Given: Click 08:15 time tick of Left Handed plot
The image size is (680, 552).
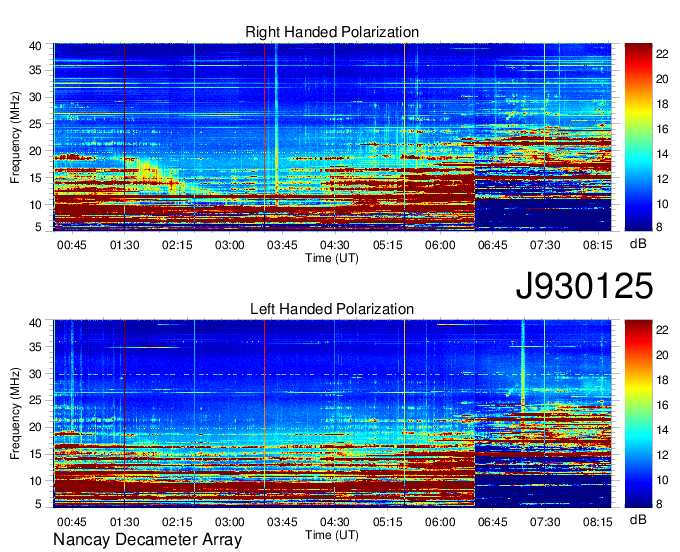Looking at the screenshot, I should tap(598, 522).
